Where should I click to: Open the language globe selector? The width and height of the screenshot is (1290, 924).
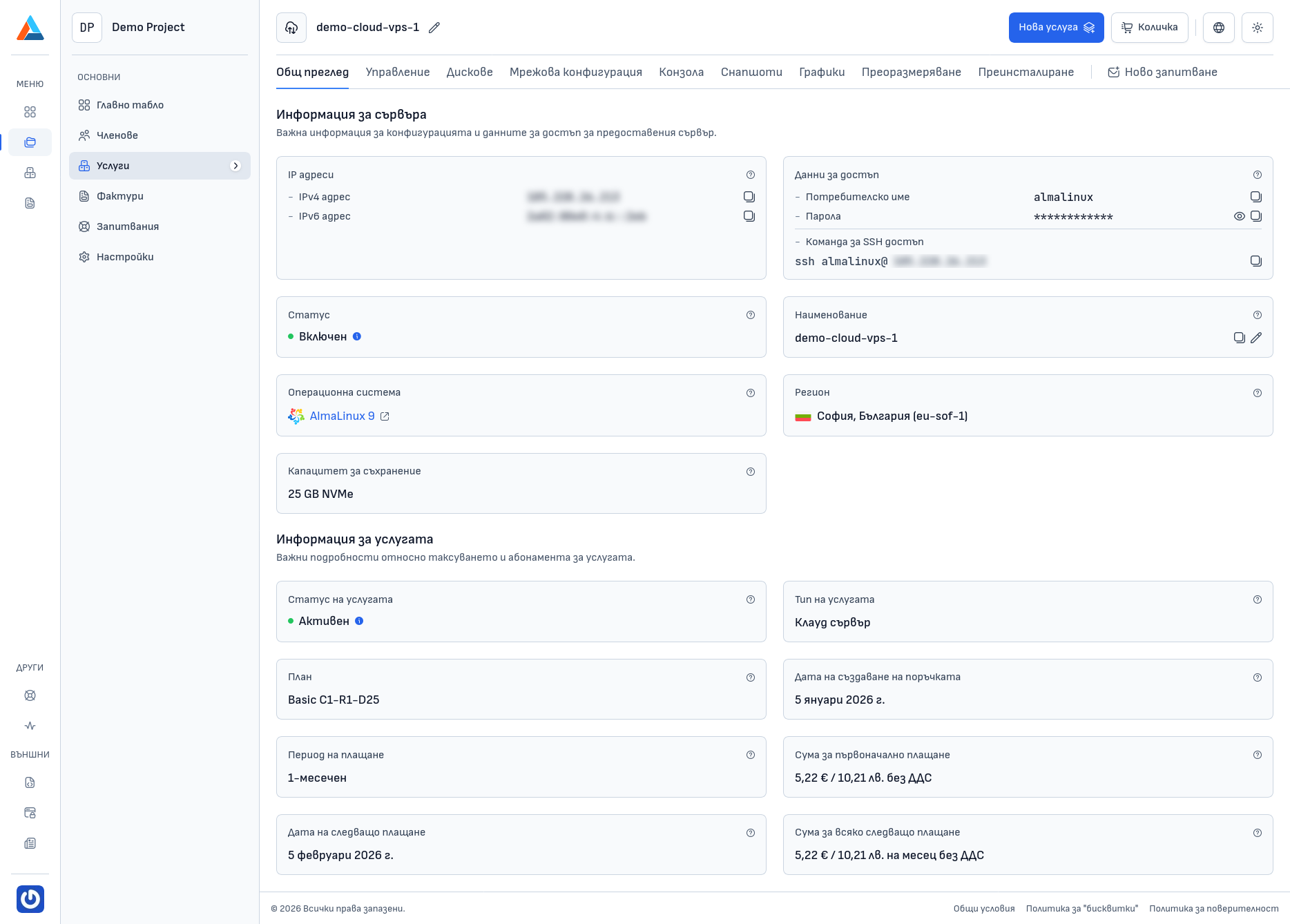[1218, 28]
